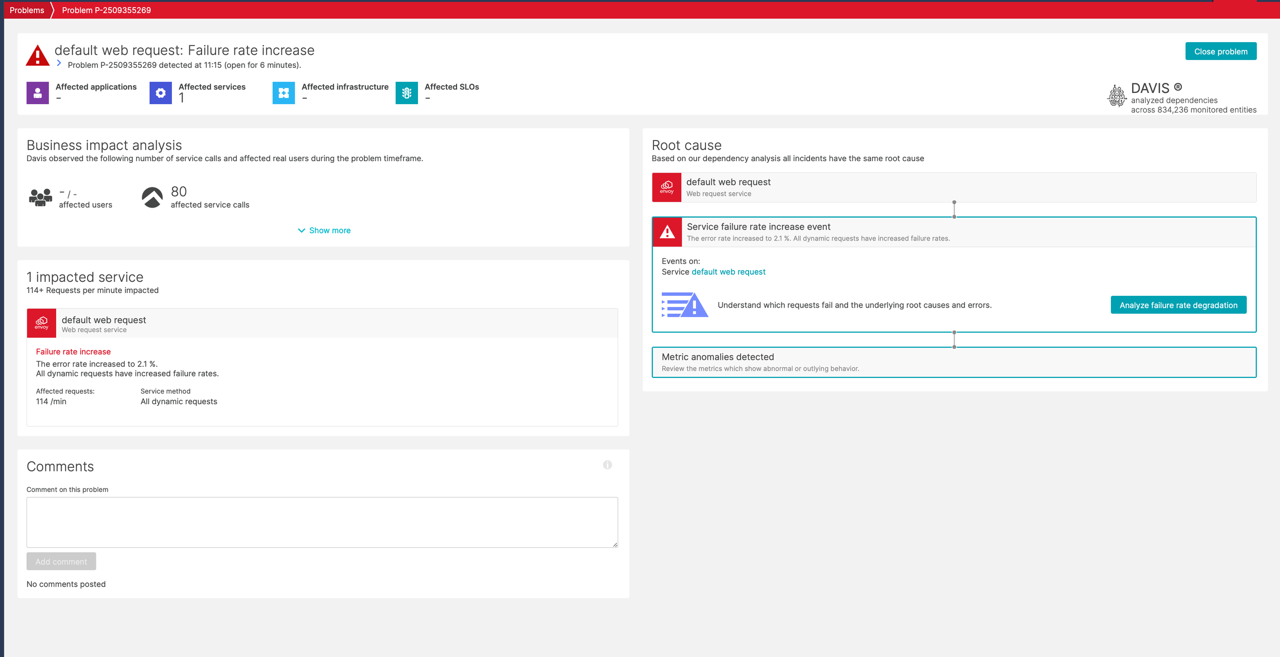
Task: Click 'All dynamic requests' service method value
Action: [x=179, y=402]
